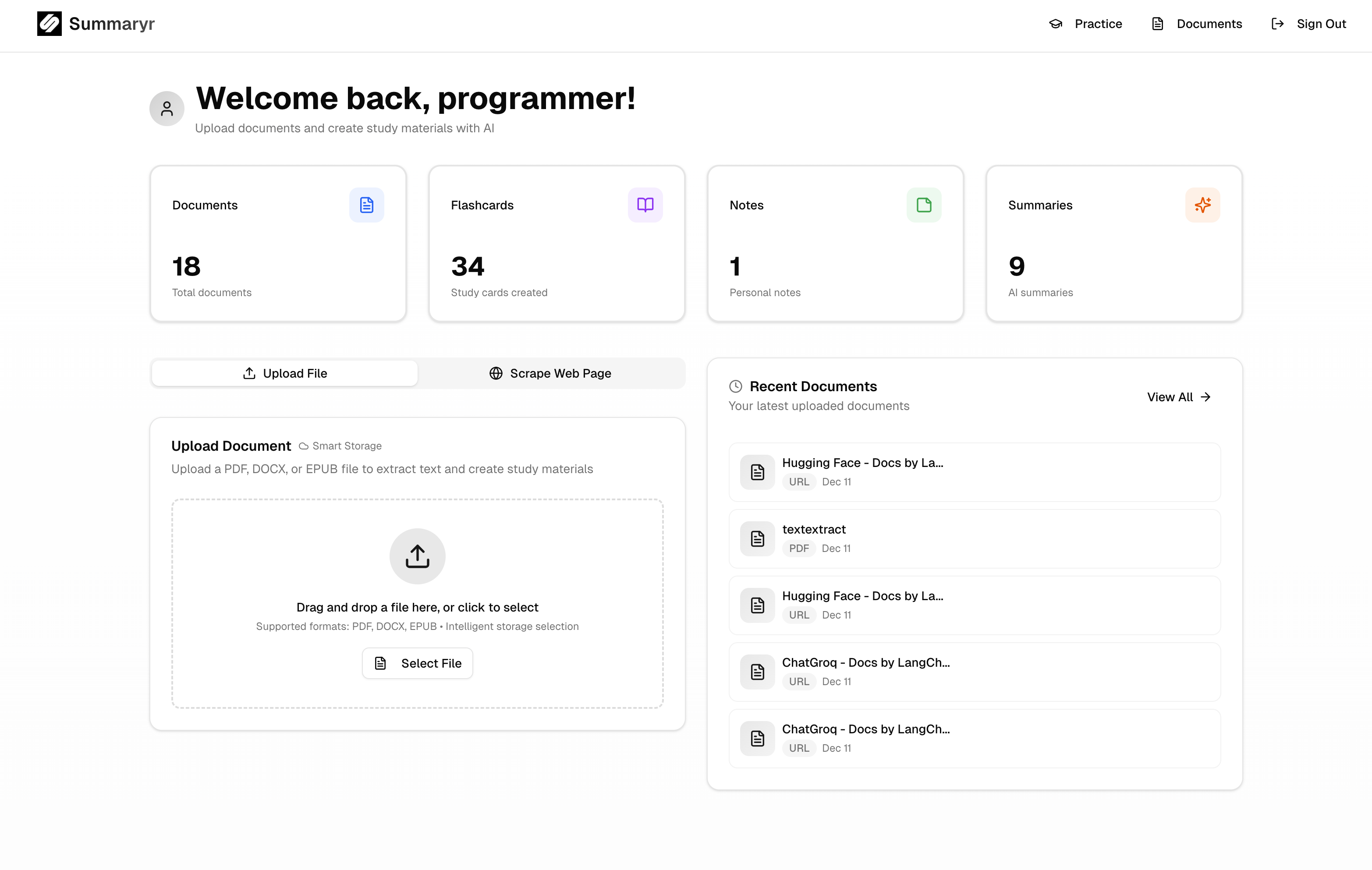Click the orange Summaries sparkle icon
This screenshot has width=1372, height=870.
tap(1202, 205)
